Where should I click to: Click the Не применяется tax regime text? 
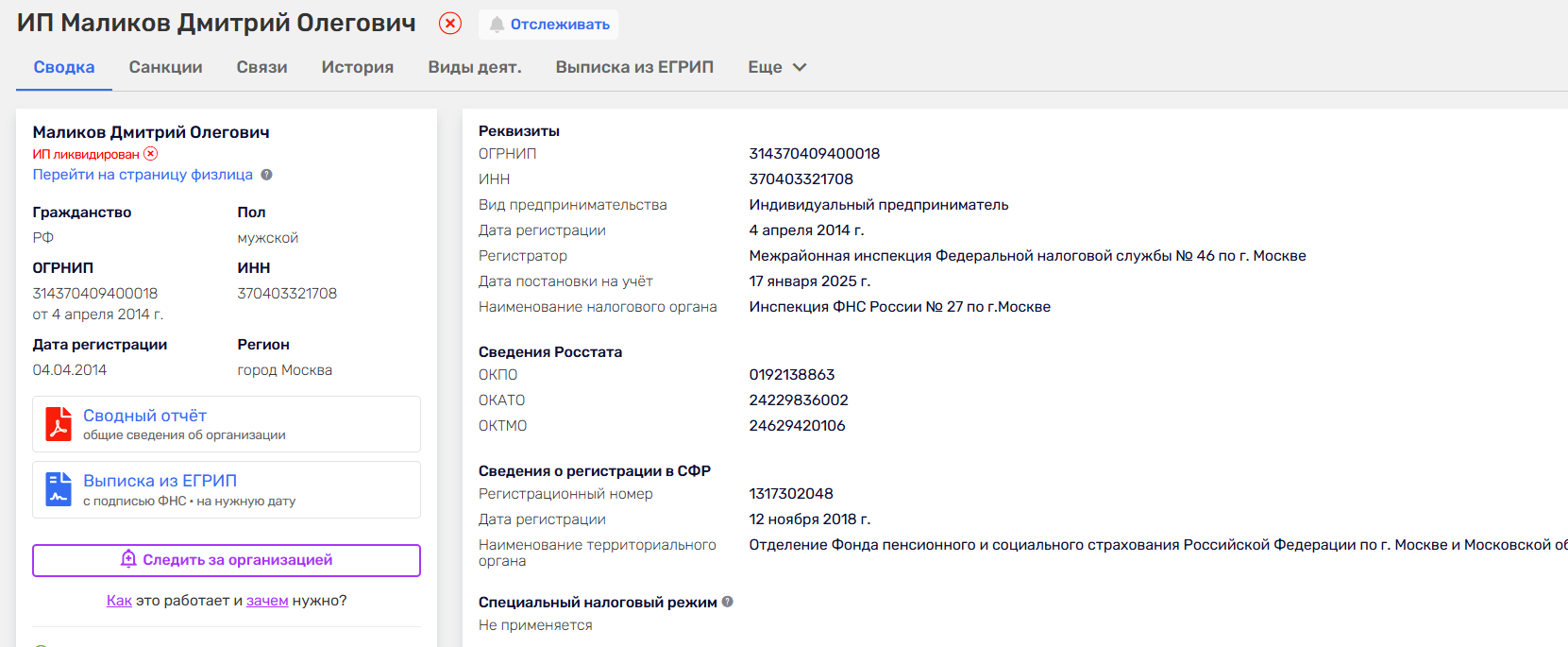[535, 625]
